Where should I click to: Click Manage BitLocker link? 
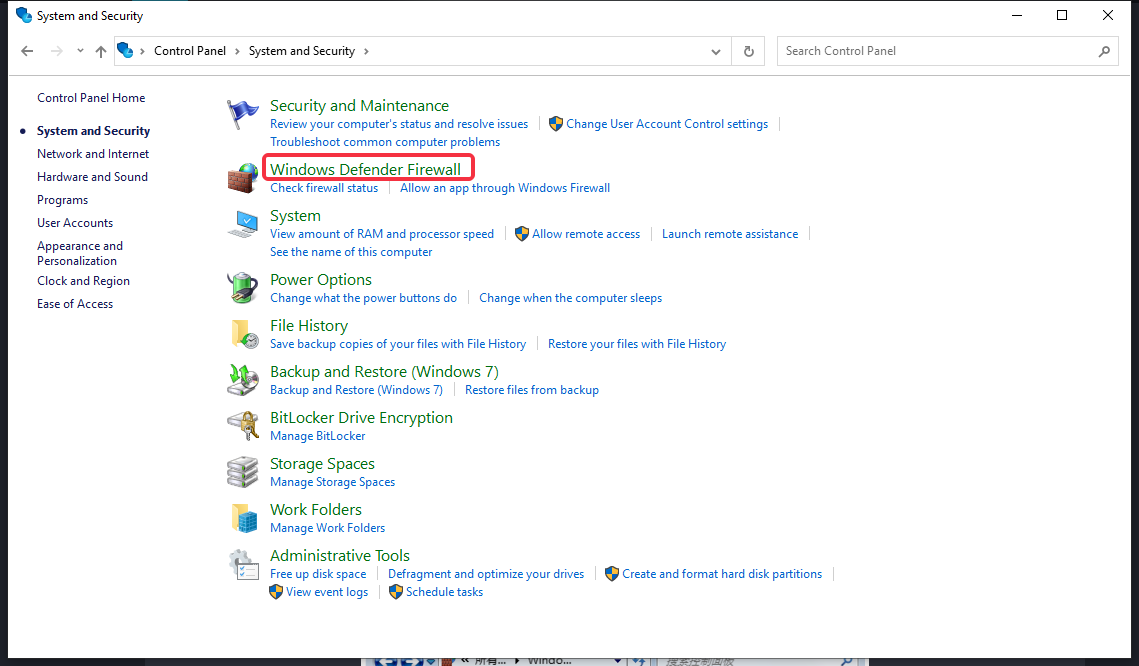pos(317,436)
